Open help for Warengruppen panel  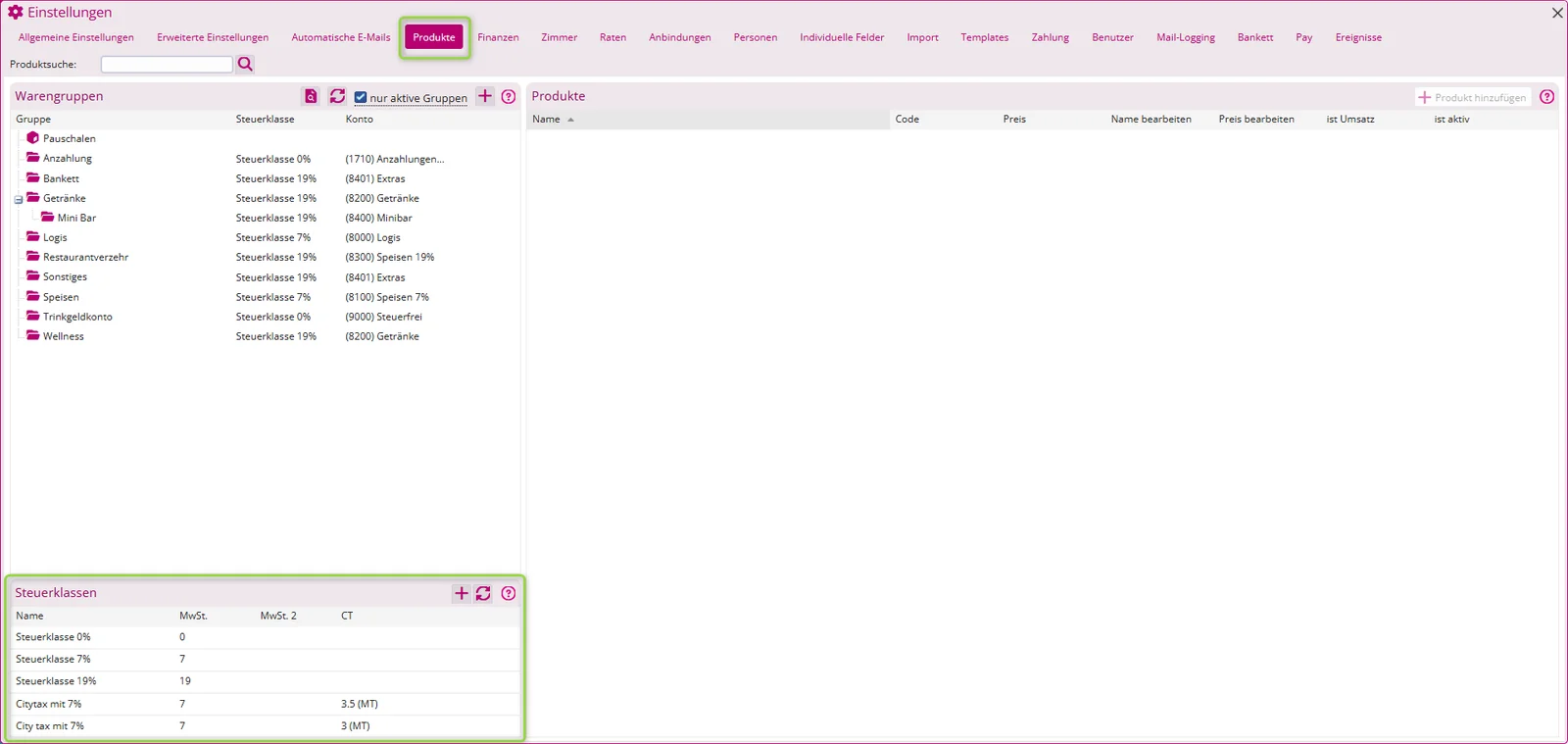point(509,96)
